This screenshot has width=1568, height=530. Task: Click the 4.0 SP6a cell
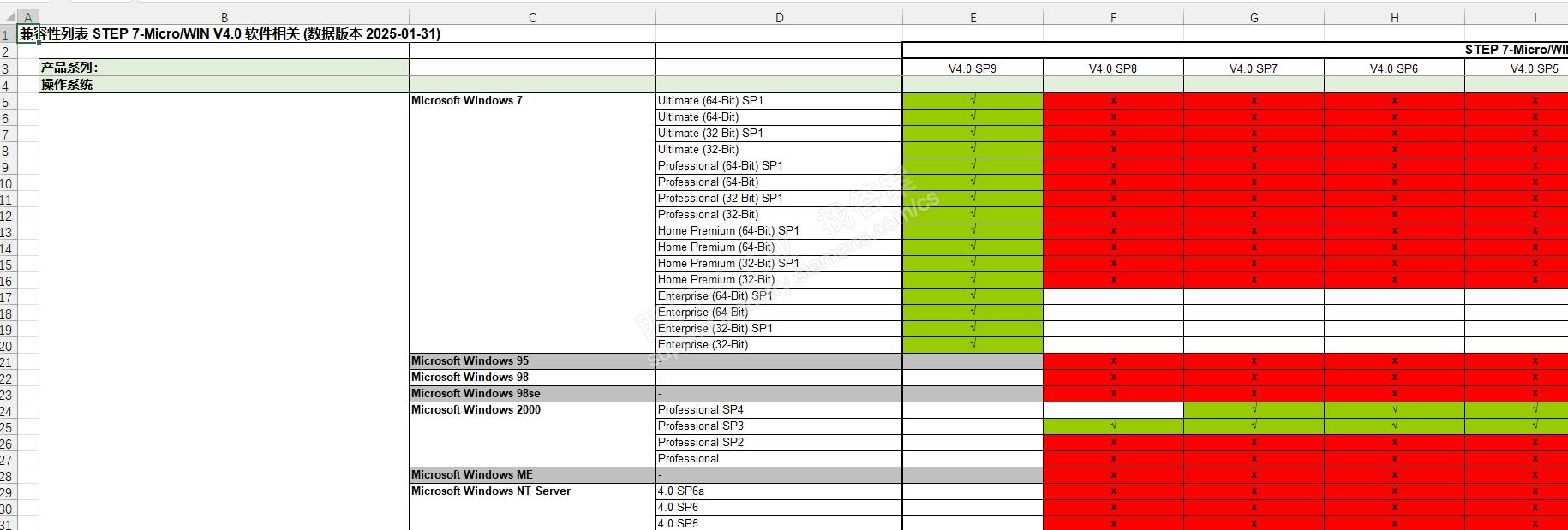779,491
